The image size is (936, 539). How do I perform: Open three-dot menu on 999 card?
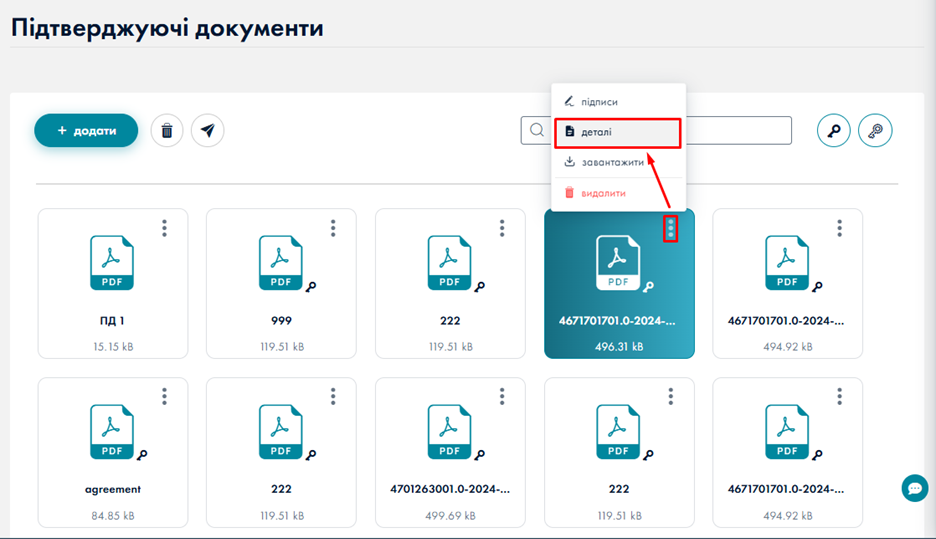(x=333, y=228)
